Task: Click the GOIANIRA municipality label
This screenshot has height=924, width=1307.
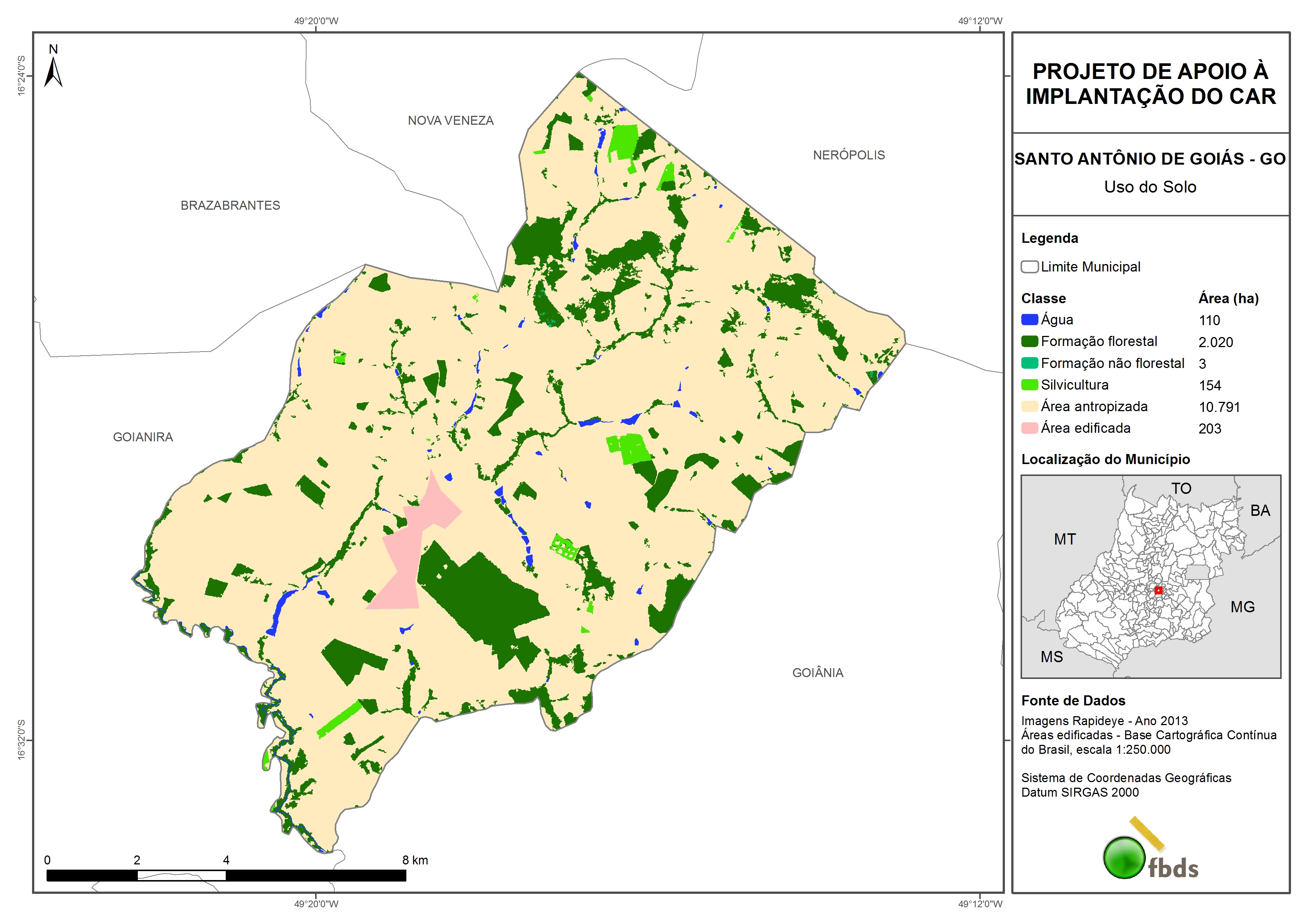Action: pos(143,437)
